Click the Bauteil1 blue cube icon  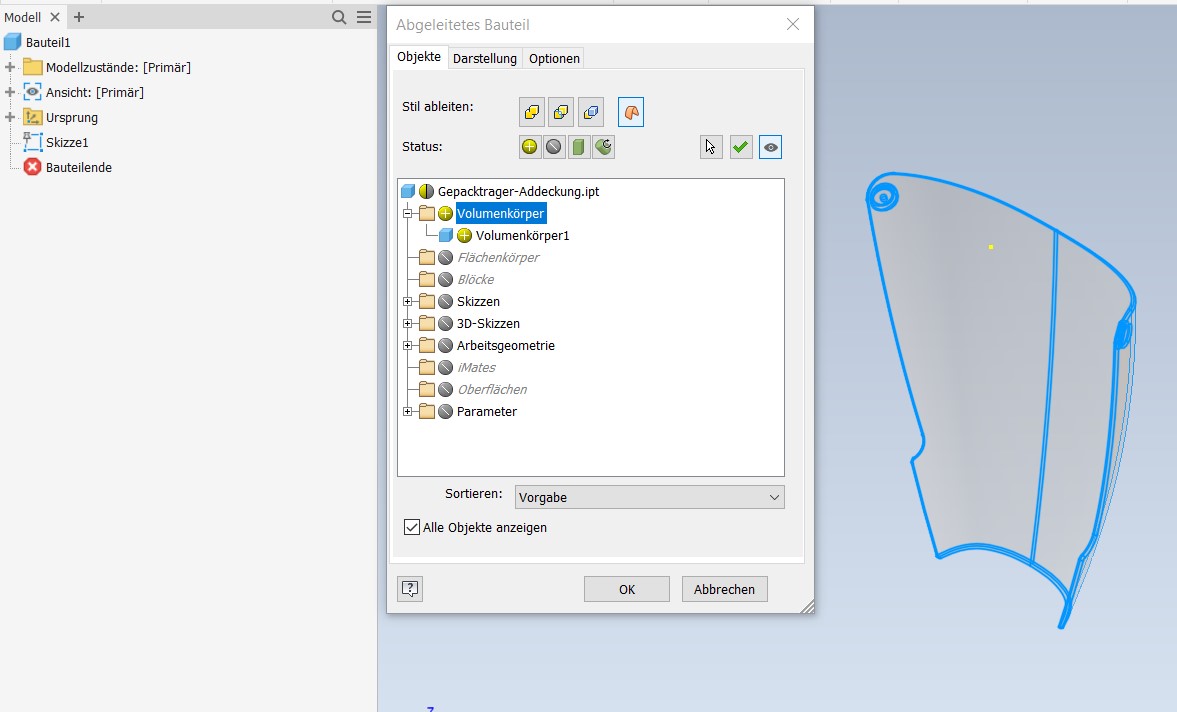pyautogui.click(x=13, y=42)
